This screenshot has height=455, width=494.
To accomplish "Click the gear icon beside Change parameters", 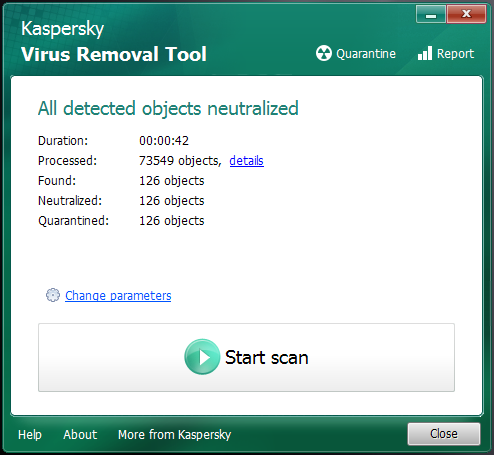I will (53, 295).
